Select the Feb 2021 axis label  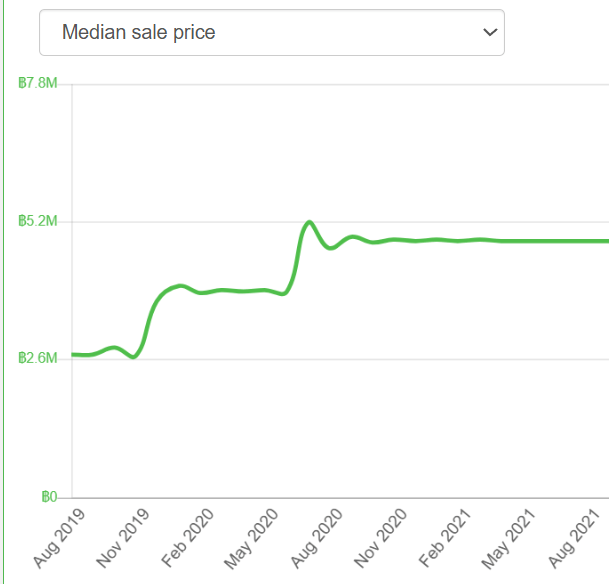pos(445,538)
